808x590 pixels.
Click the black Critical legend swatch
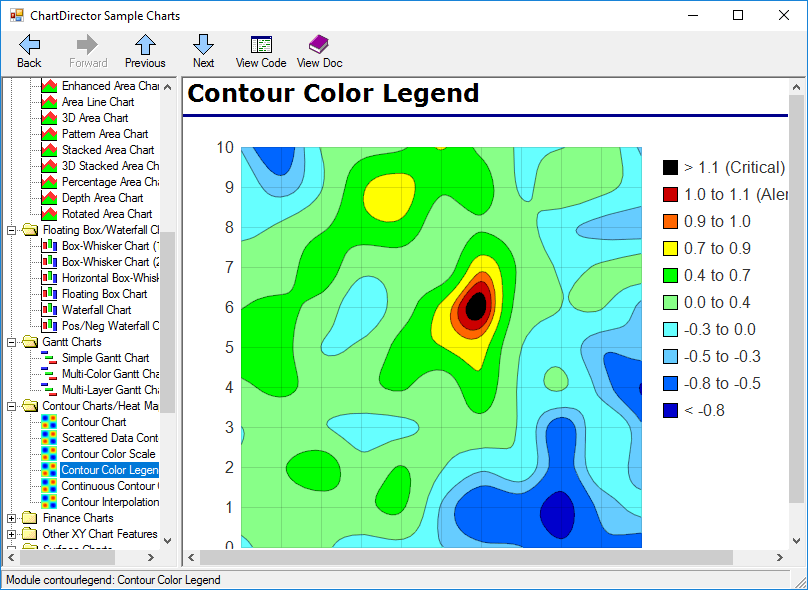point(671,167)
